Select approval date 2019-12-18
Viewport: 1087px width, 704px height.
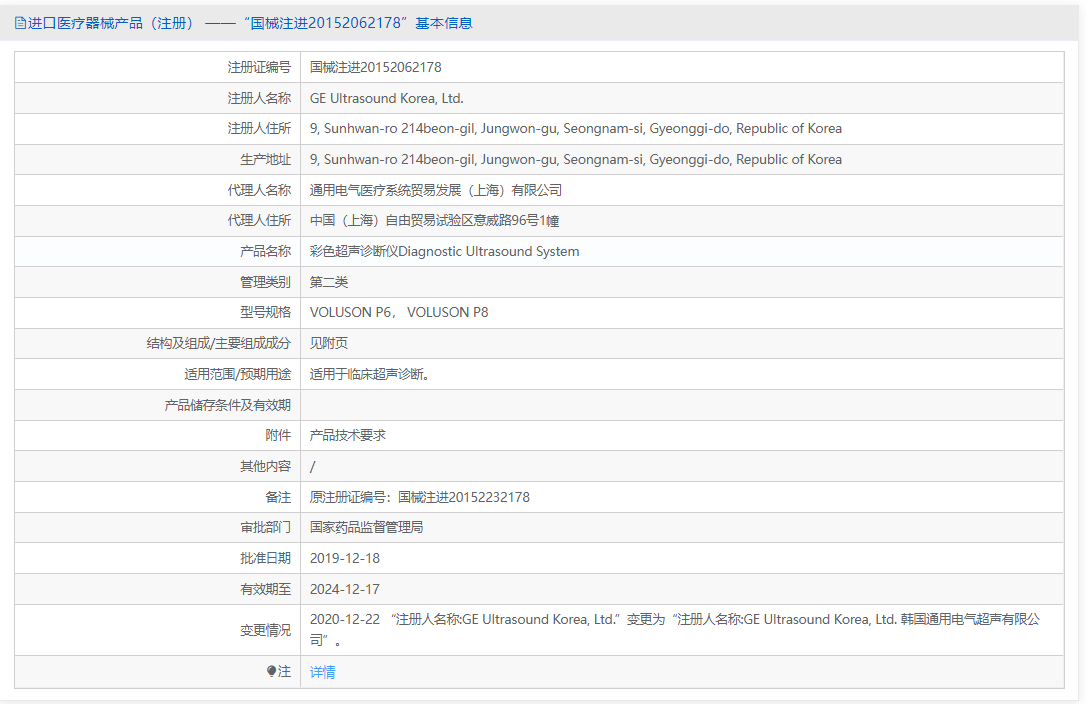click(x=345, y=558)
